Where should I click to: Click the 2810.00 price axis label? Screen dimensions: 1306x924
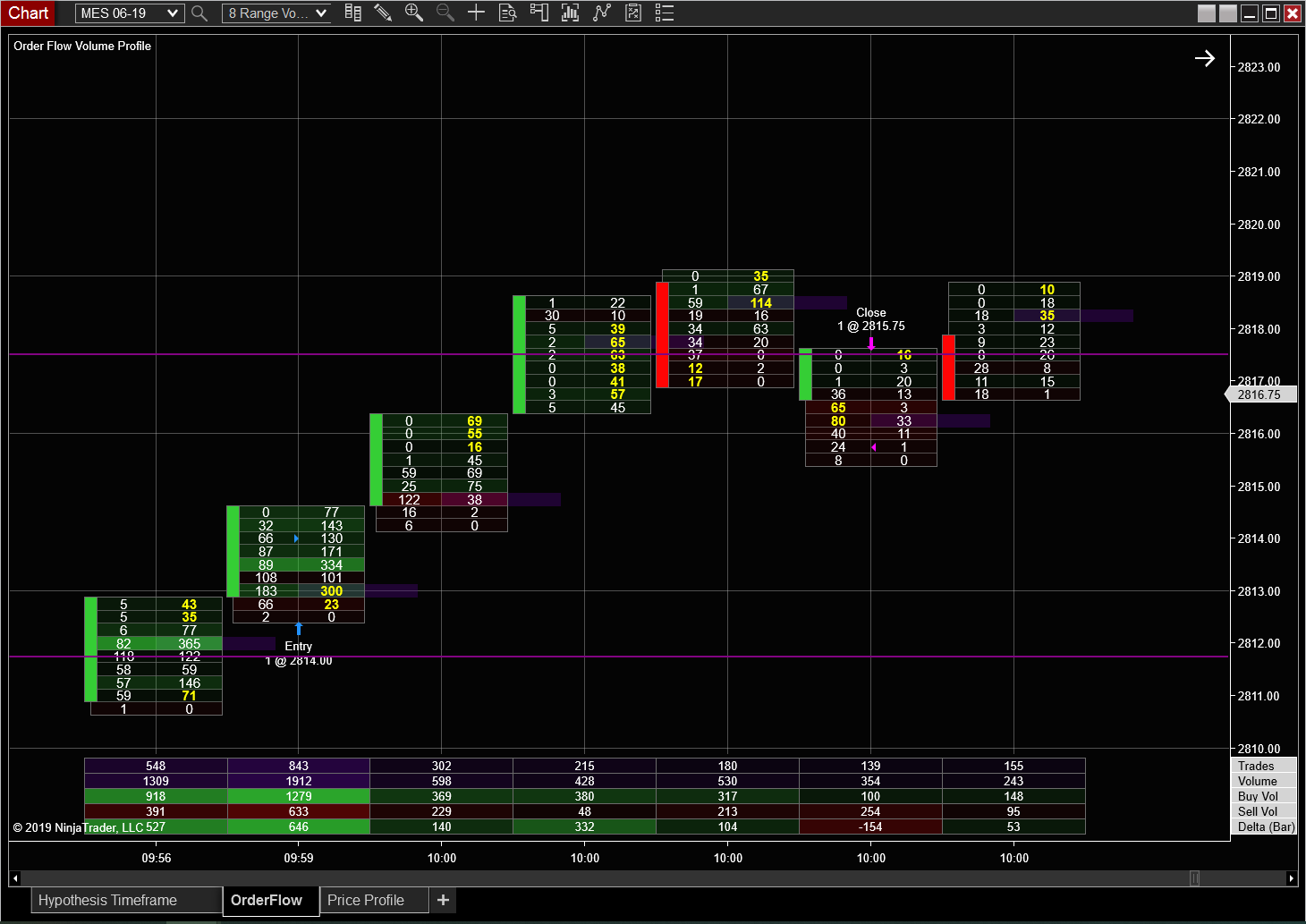[x=1259, y=749]
